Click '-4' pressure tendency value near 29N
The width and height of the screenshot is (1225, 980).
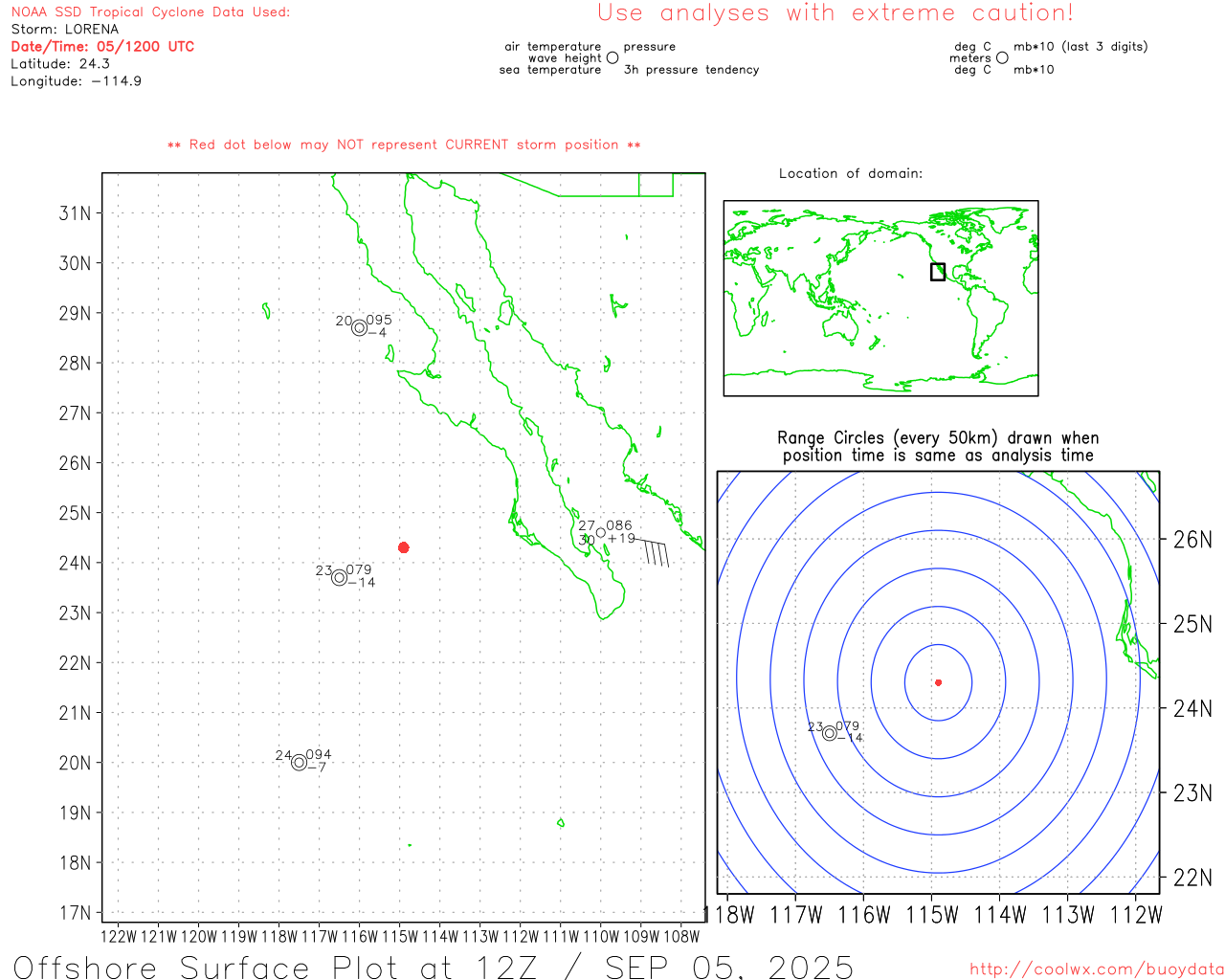[x=377, y=333]
